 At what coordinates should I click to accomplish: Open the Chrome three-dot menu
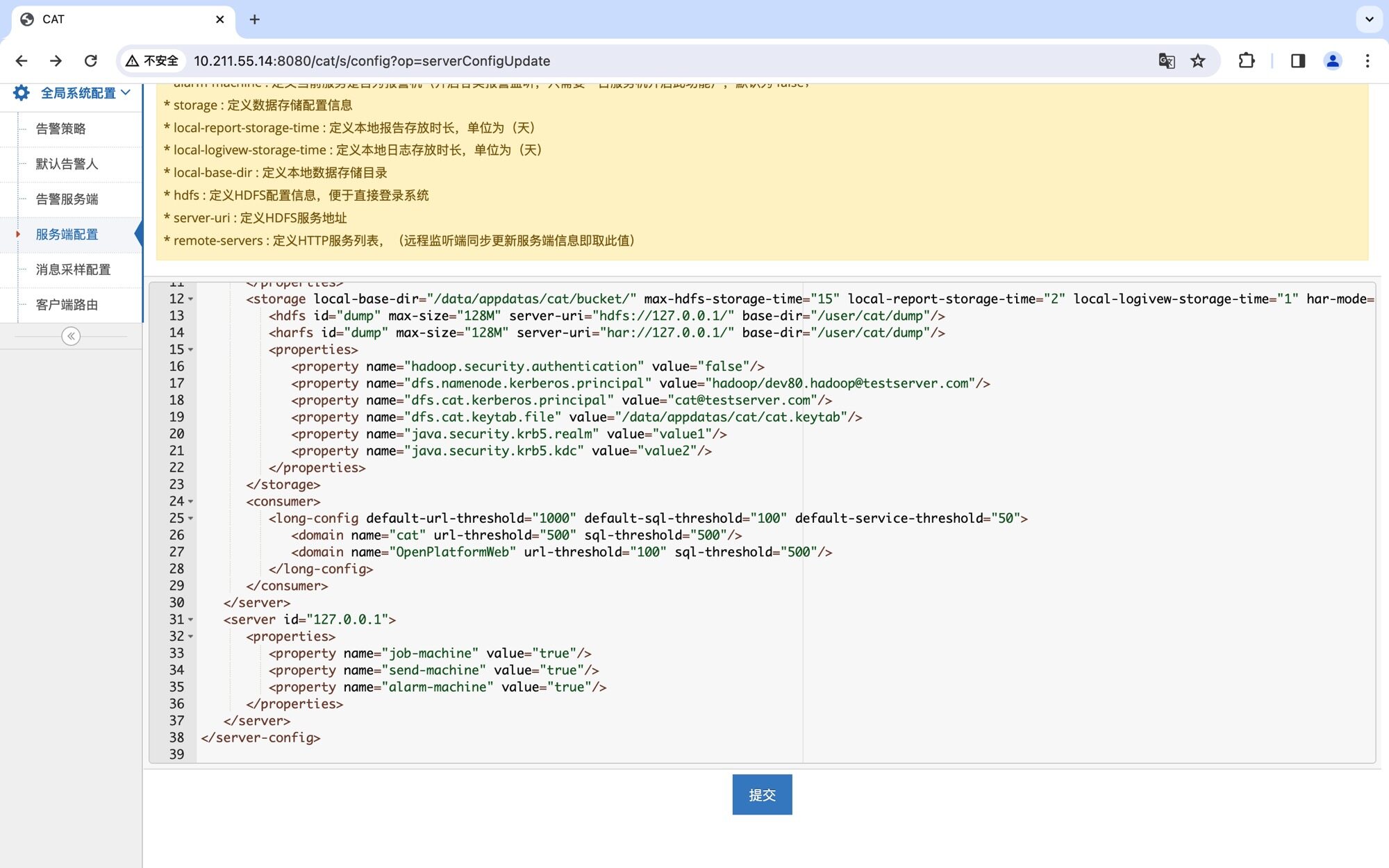[1367, 61]
